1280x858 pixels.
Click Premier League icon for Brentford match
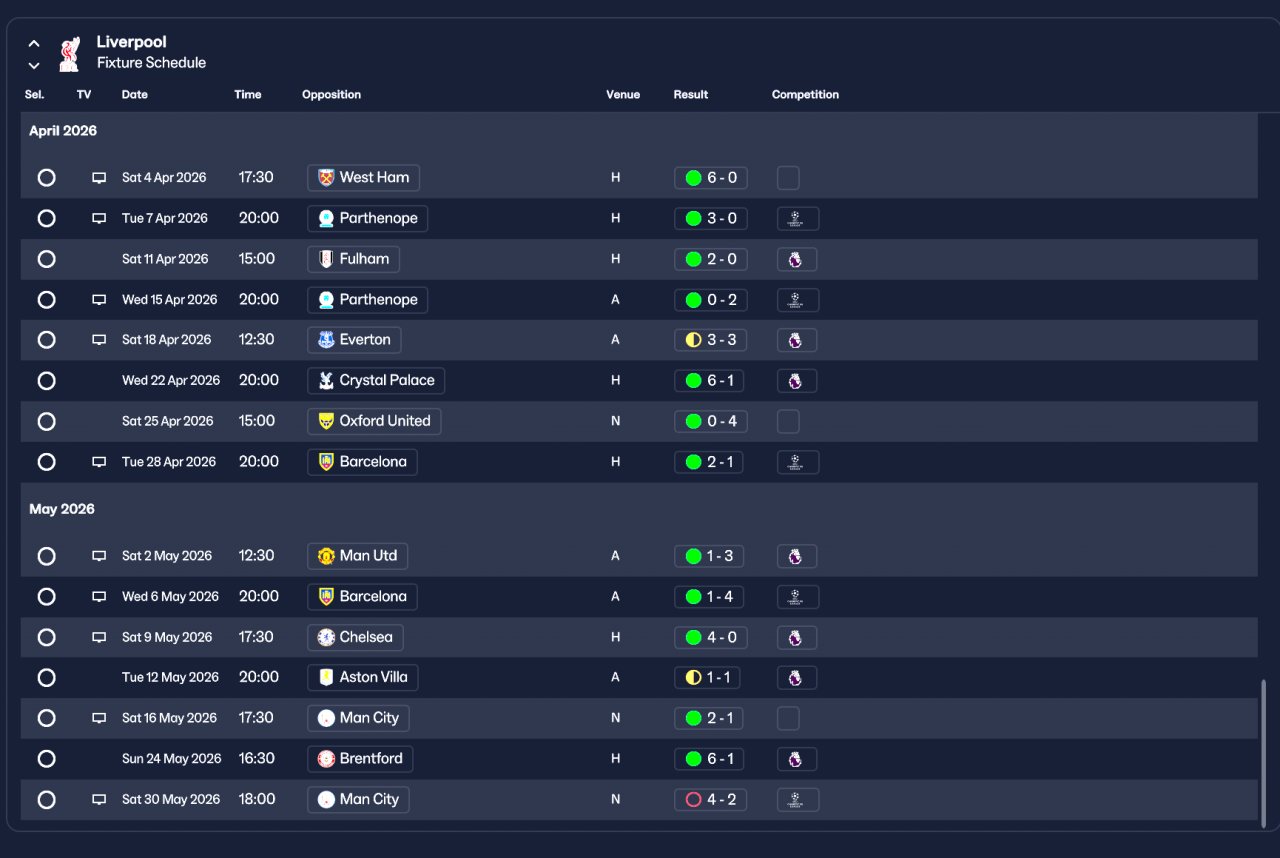tap(796, 759)
